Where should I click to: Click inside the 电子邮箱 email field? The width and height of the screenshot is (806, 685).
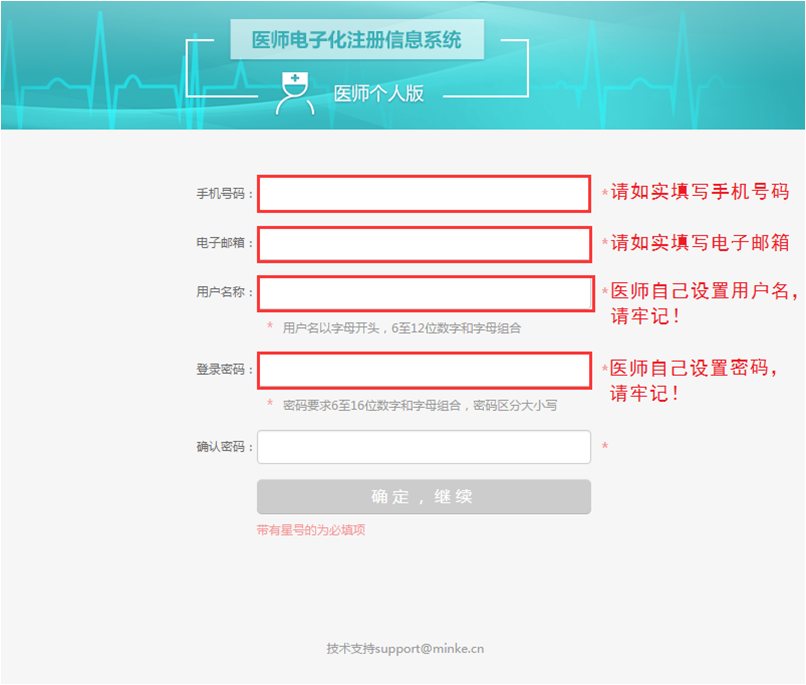click(423, 244)
